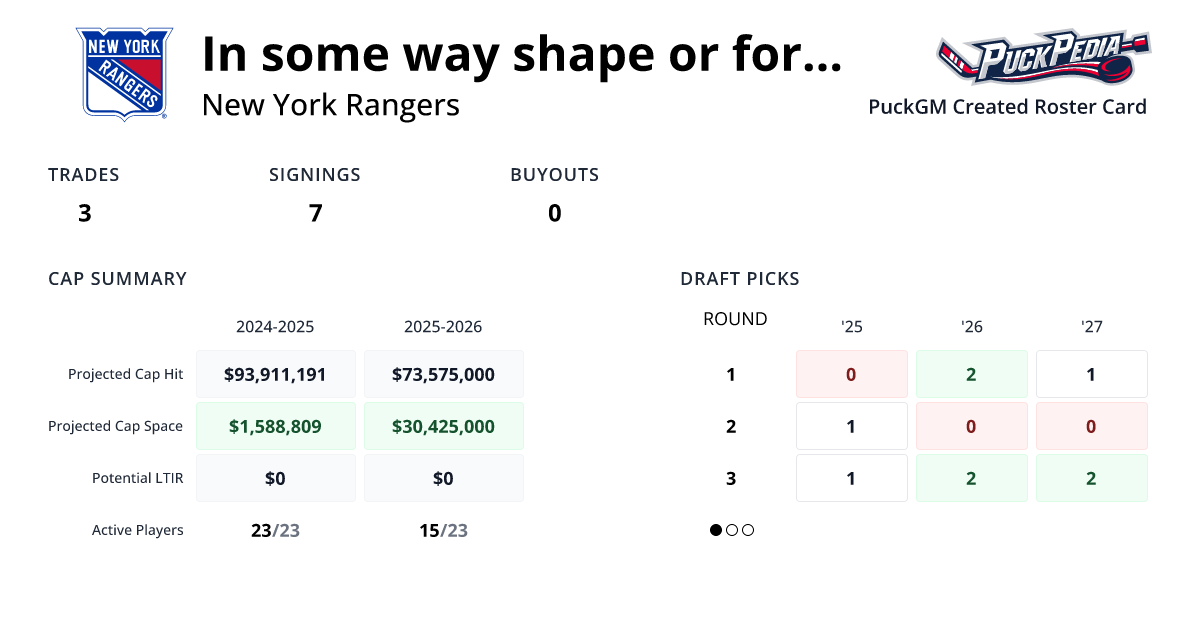The height and width of the screenshot is (630, 1200).
Task: Click the roster card title text
Action: pyautogui.click(x=521, y=56)
